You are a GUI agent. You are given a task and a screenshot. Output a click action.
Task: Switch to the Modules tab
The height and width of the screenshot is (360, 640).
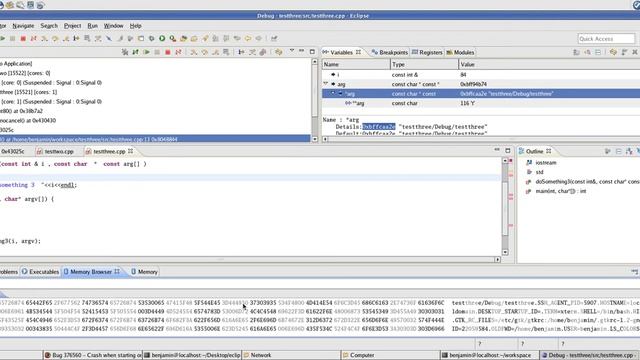click(460, 53)
